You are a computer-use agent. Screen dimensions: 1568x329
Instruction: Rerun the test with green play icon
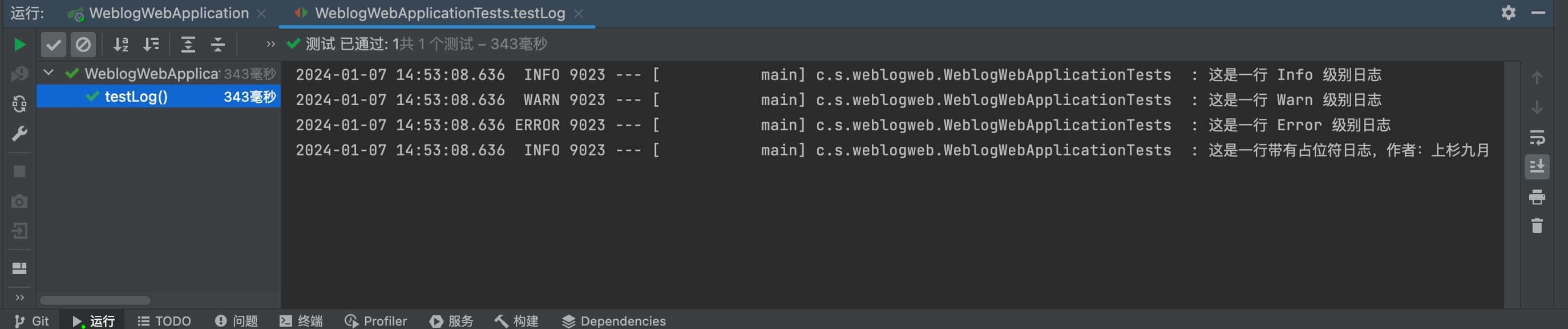[19, 45]
